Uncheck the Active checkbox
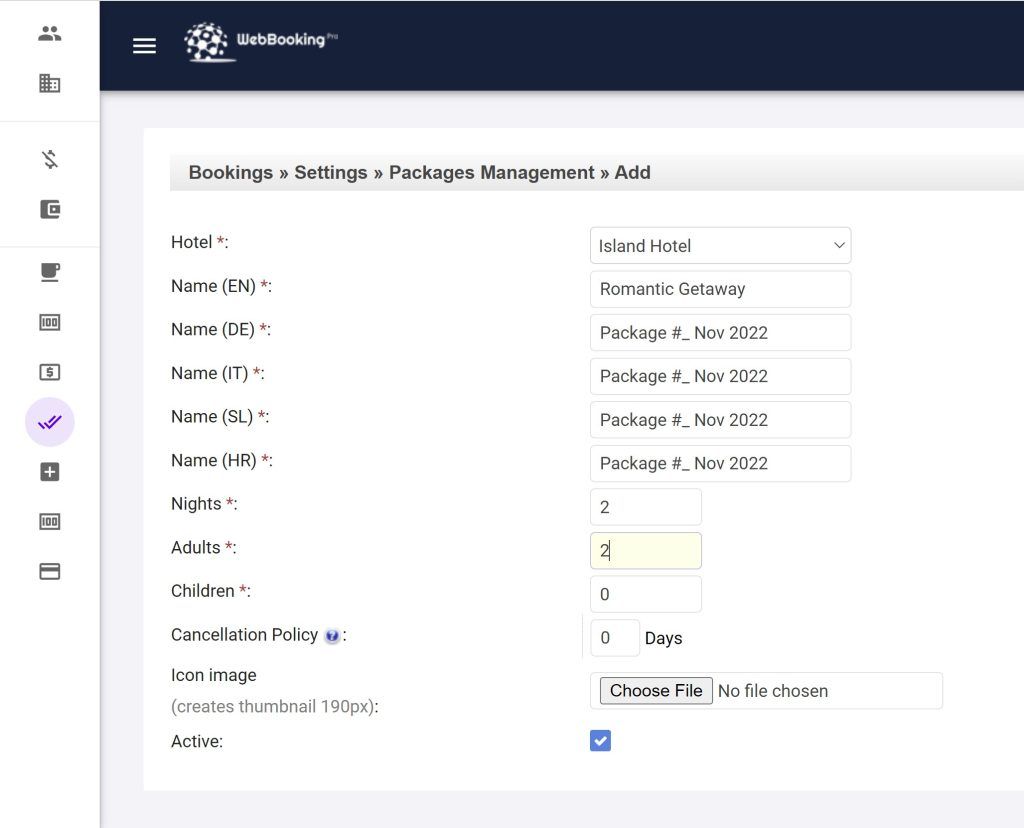1024x828 pixels. click(x=600, y=741)
